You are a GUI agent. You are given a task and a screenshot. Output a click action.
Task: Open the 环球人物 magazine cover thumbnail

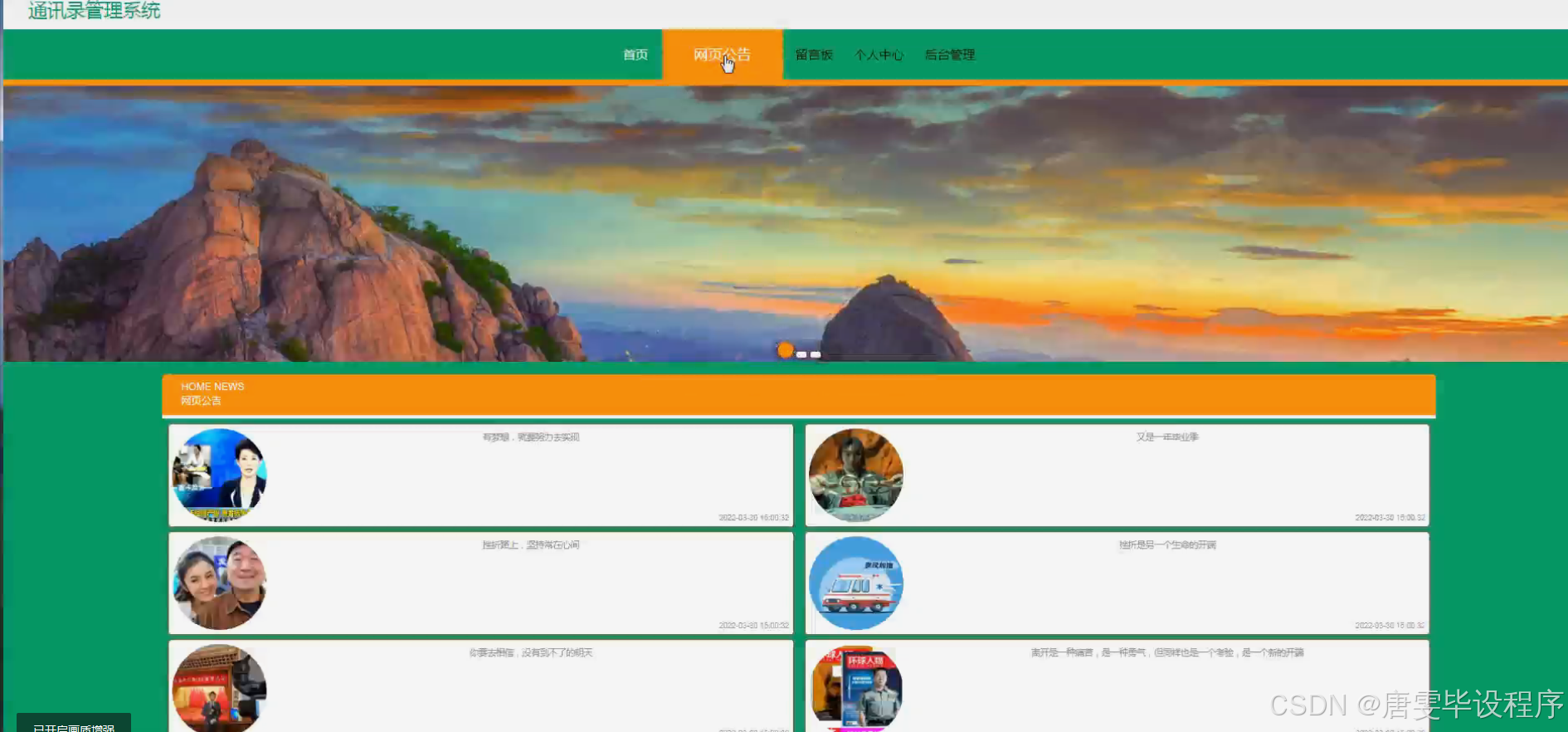point(856,689)
